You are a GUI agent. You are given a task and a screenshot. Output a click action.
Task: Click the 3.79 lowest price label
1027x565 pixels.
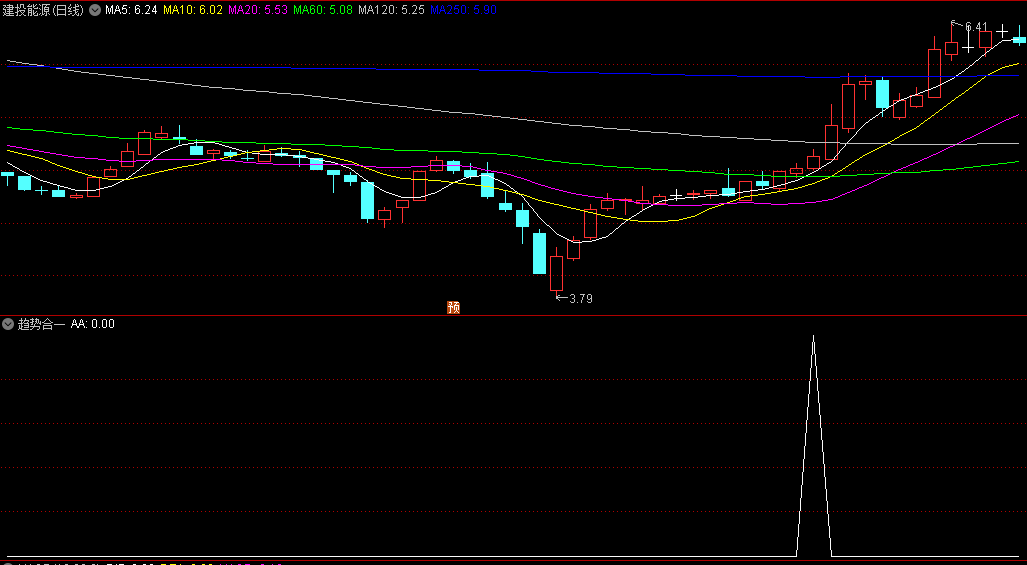[581, 299]
